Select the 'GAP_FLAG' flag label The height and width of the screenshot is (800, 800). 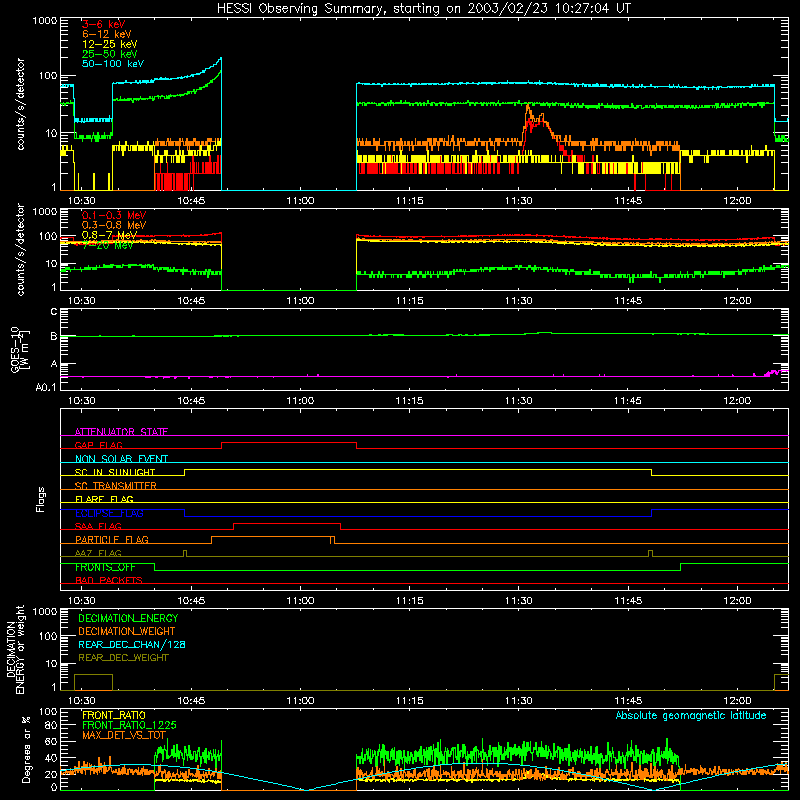pos(98,445)
